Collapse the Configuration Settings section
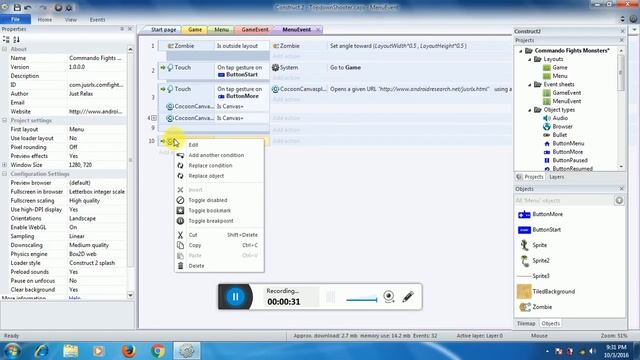 coord(4,174)
